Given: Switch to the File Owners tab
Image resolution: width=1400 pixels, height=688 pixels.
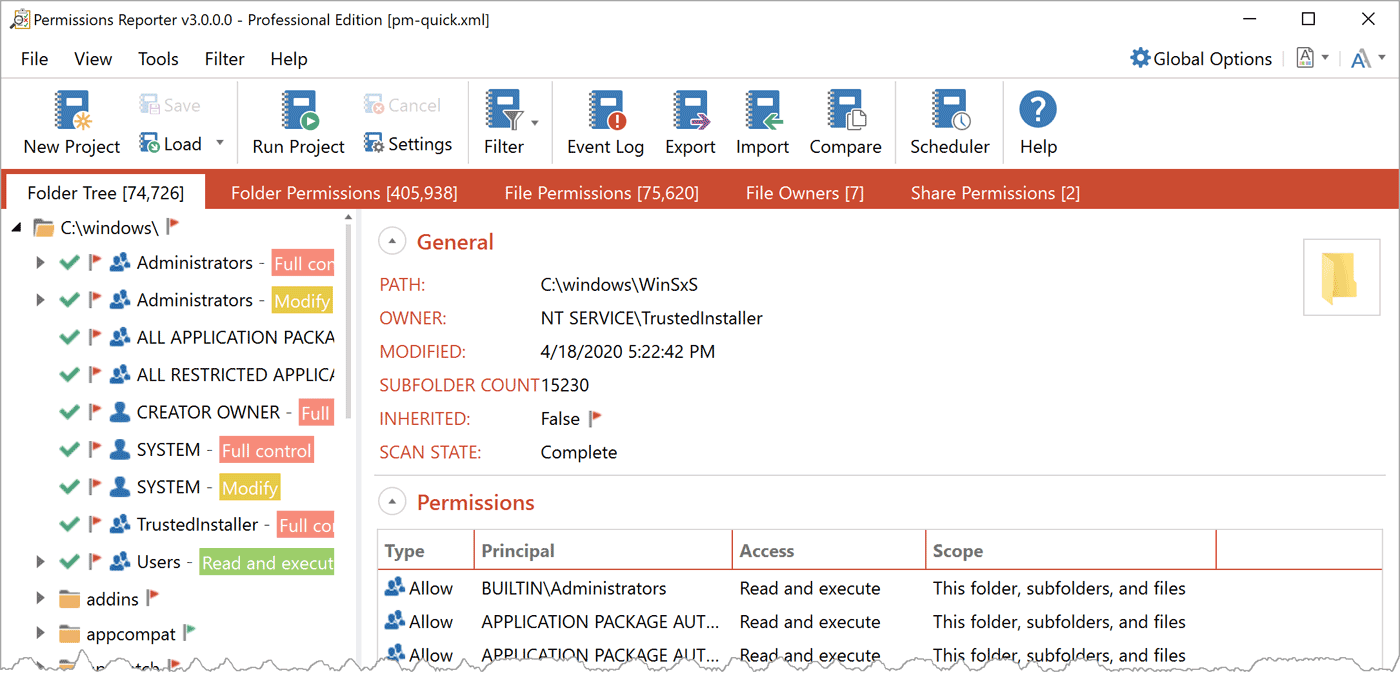Looking at the screenshot, I should click(805, 193).
